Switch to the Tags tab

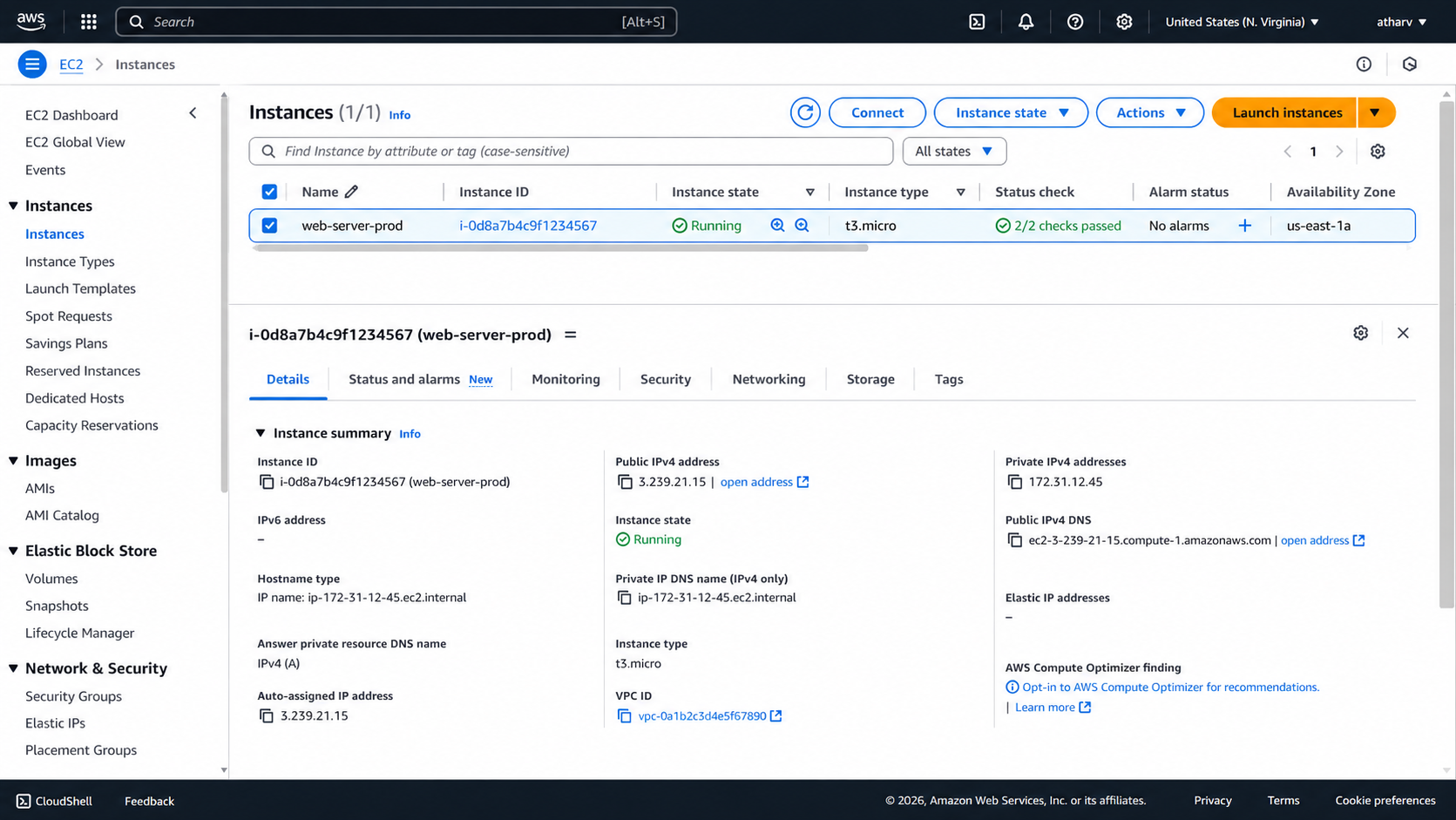949,379
